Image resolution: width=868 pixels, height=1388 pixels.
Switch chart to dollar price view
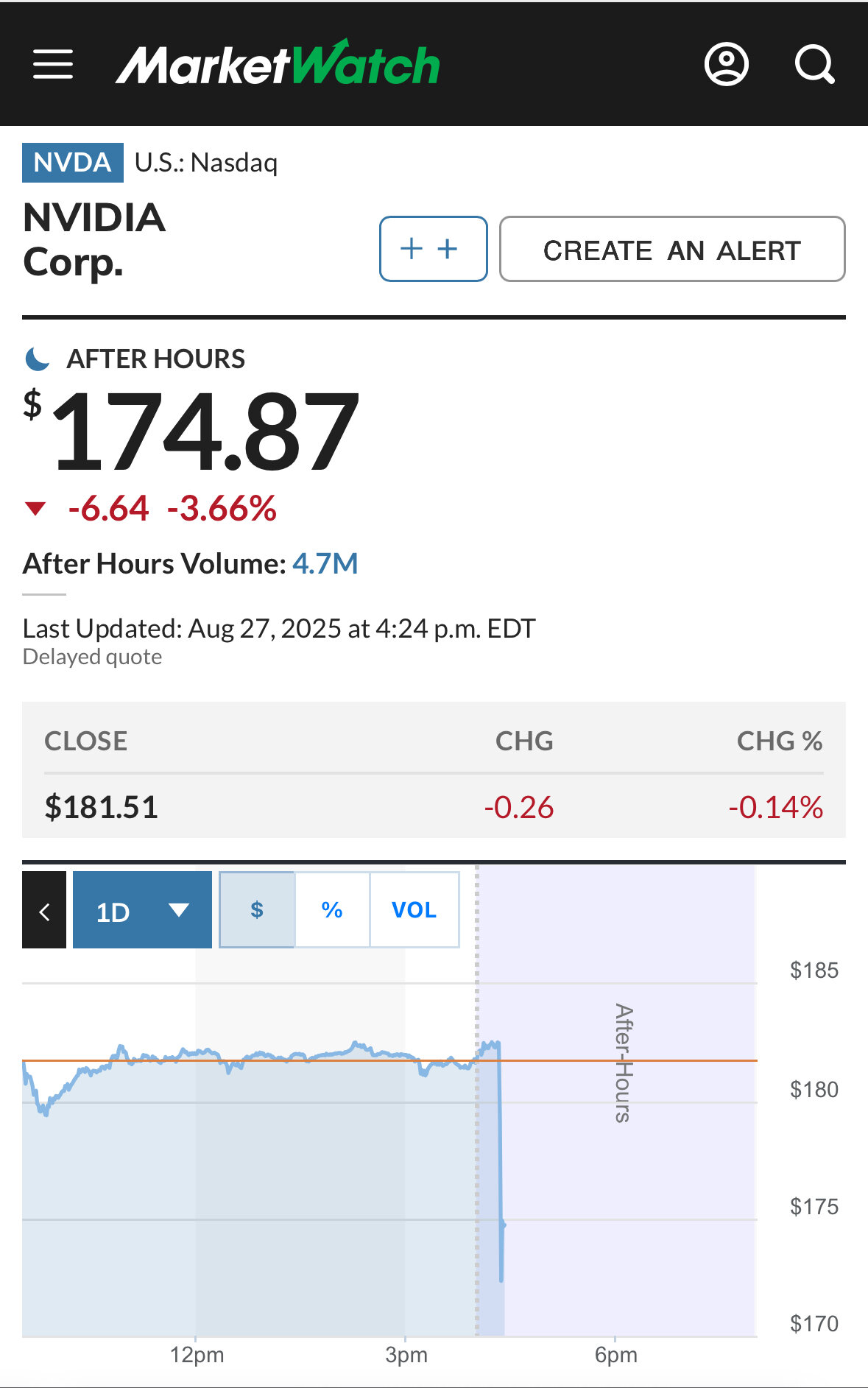257,910
